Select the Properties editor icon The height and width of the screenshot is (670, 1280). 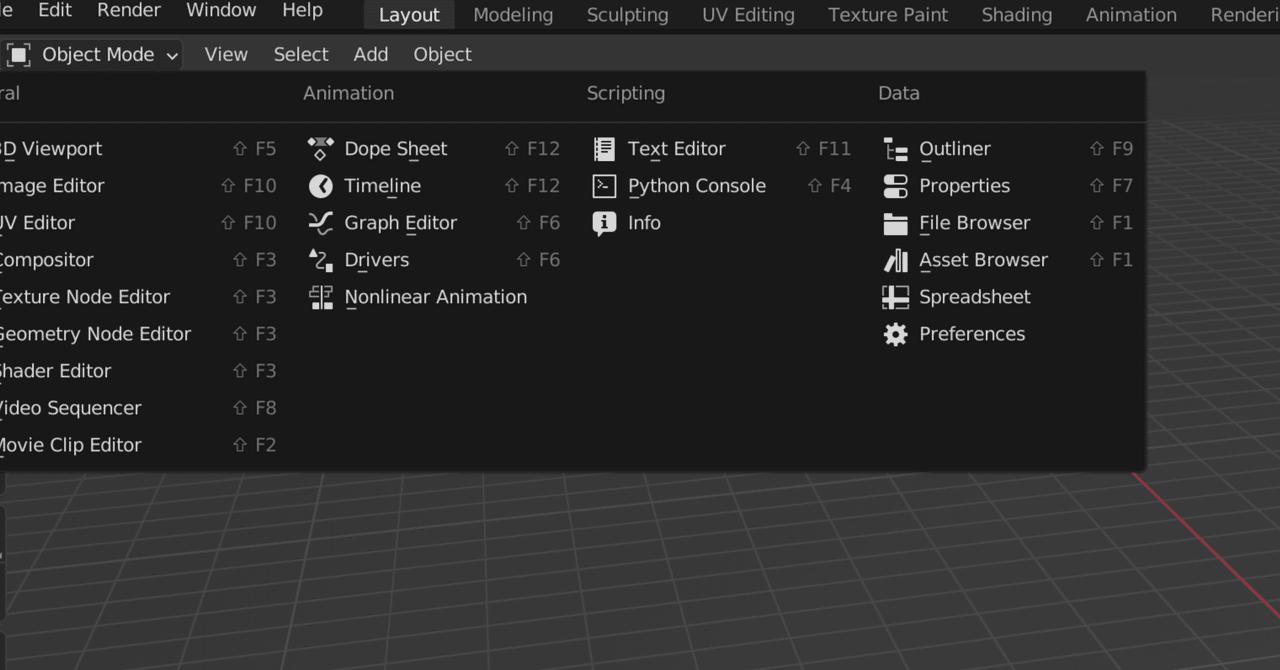click(895, 186)
